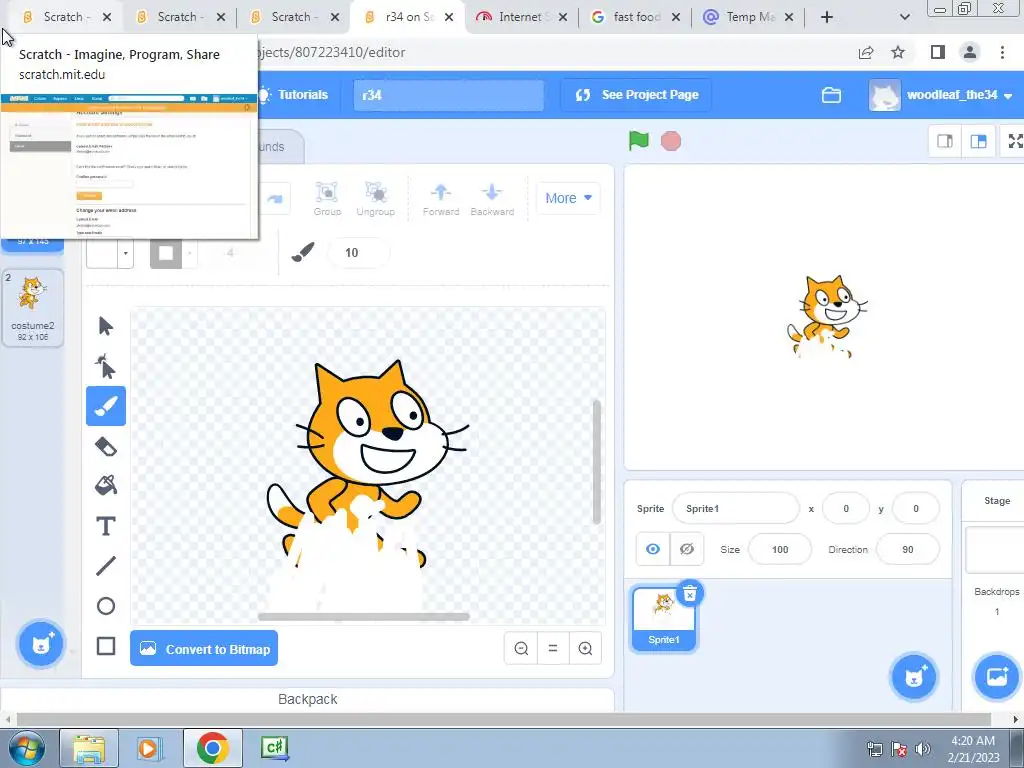Edit the sprite x position field
1024x768 pixels.
(x=846, y=508)
